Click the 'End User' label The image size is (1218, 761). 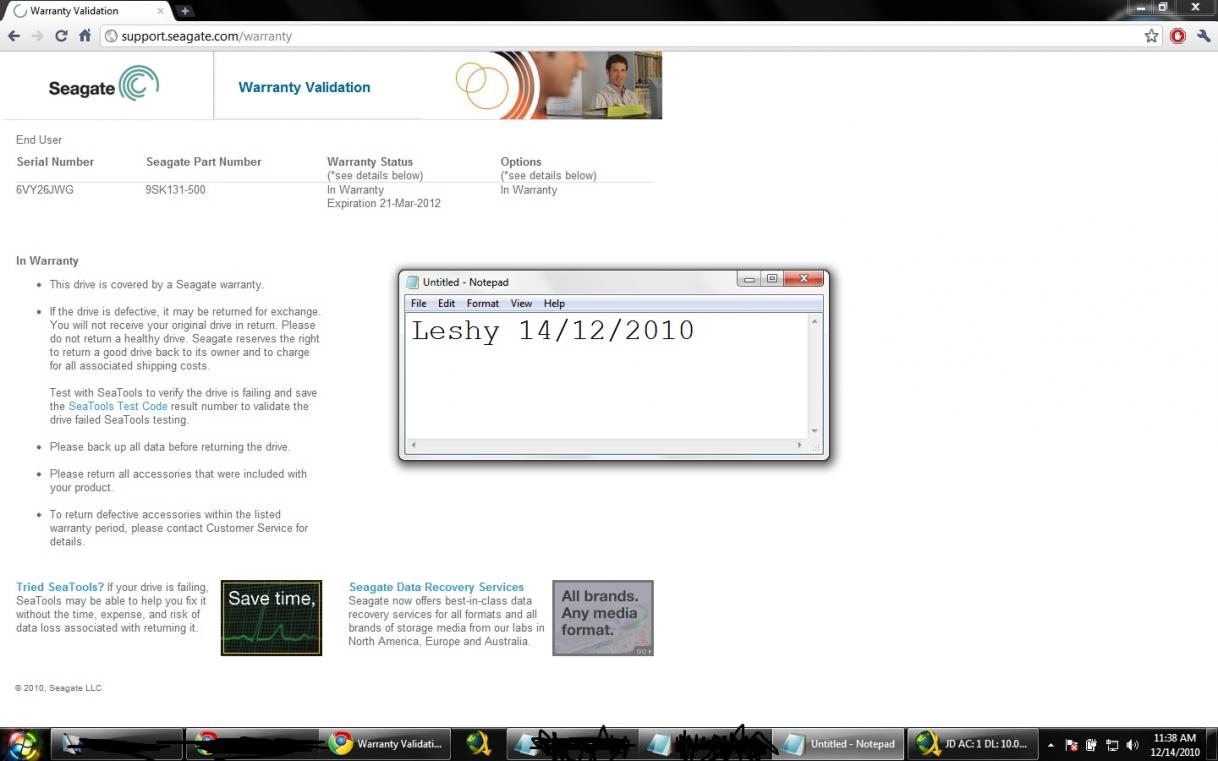click(x=39, y=140)
